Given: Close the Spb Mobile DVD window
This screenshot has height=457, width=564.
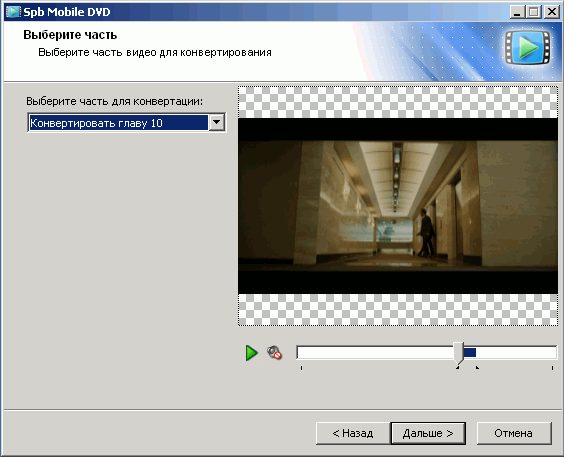Looking at the screenshot, I should (x=551, y=12).
